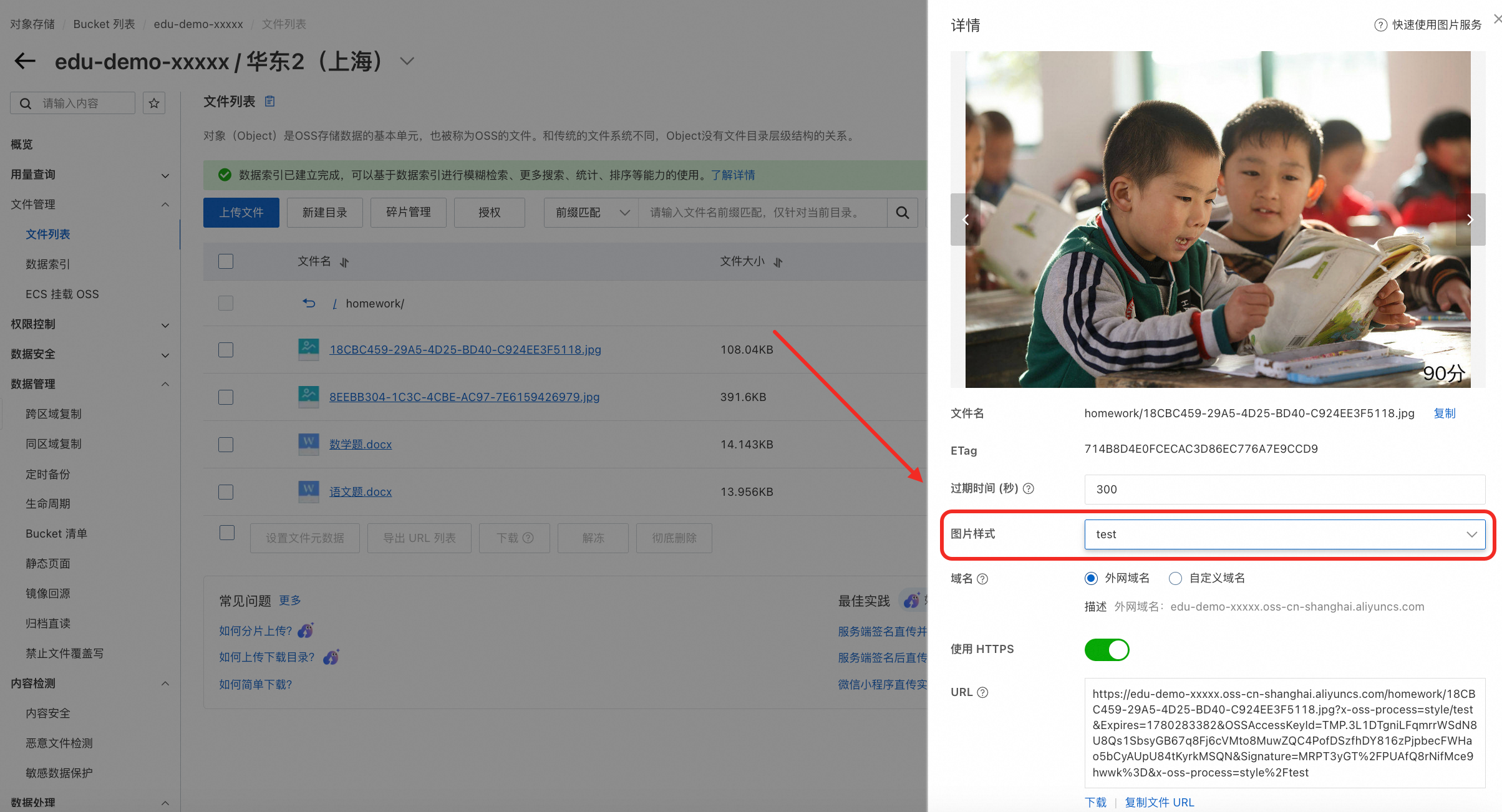Viewport: 1502px width, 812px height.
Task: Check the box for 数学题.docx row
Action: (226, 445)
